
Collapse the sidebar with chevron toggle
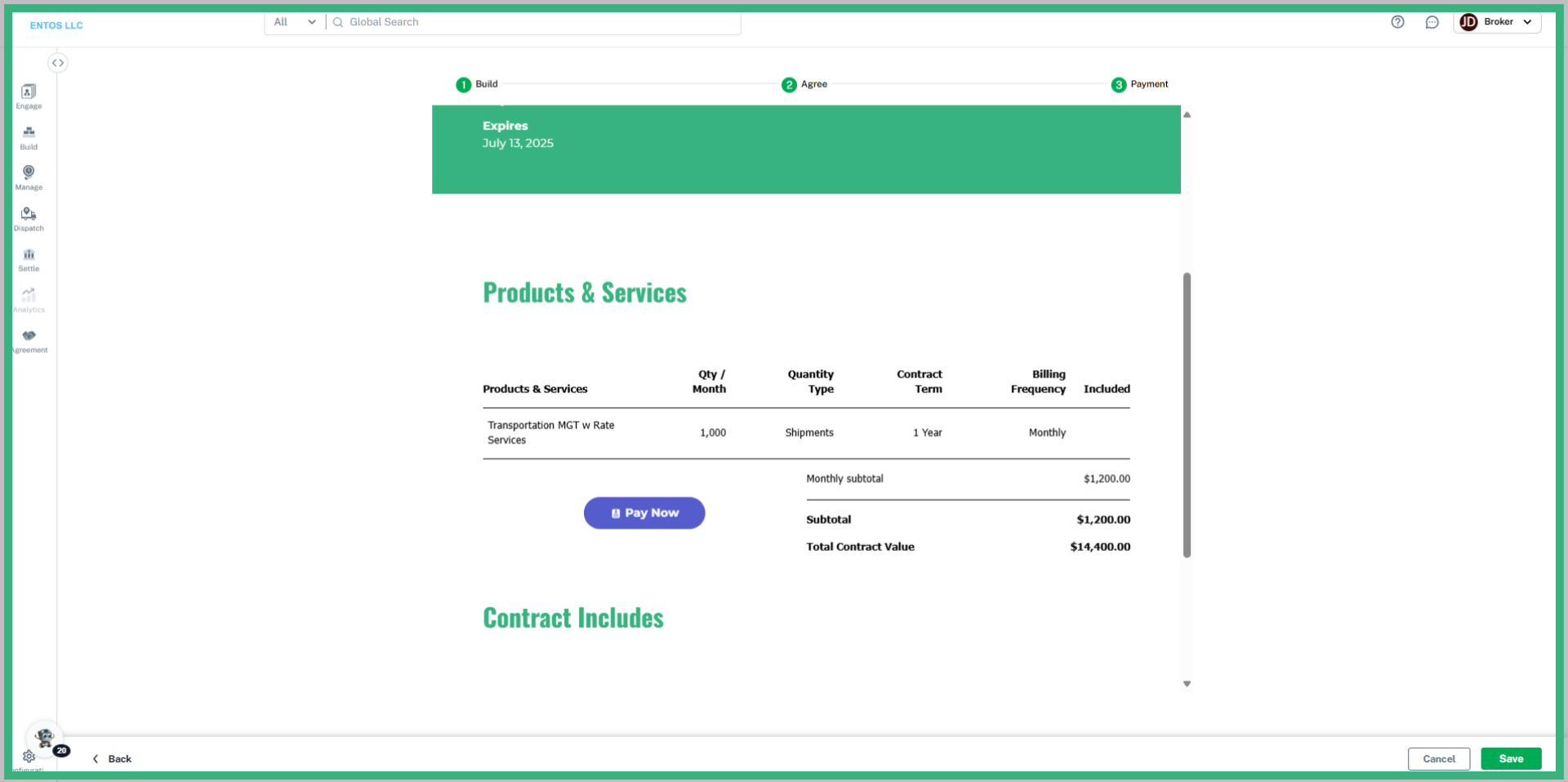point(58,62)
